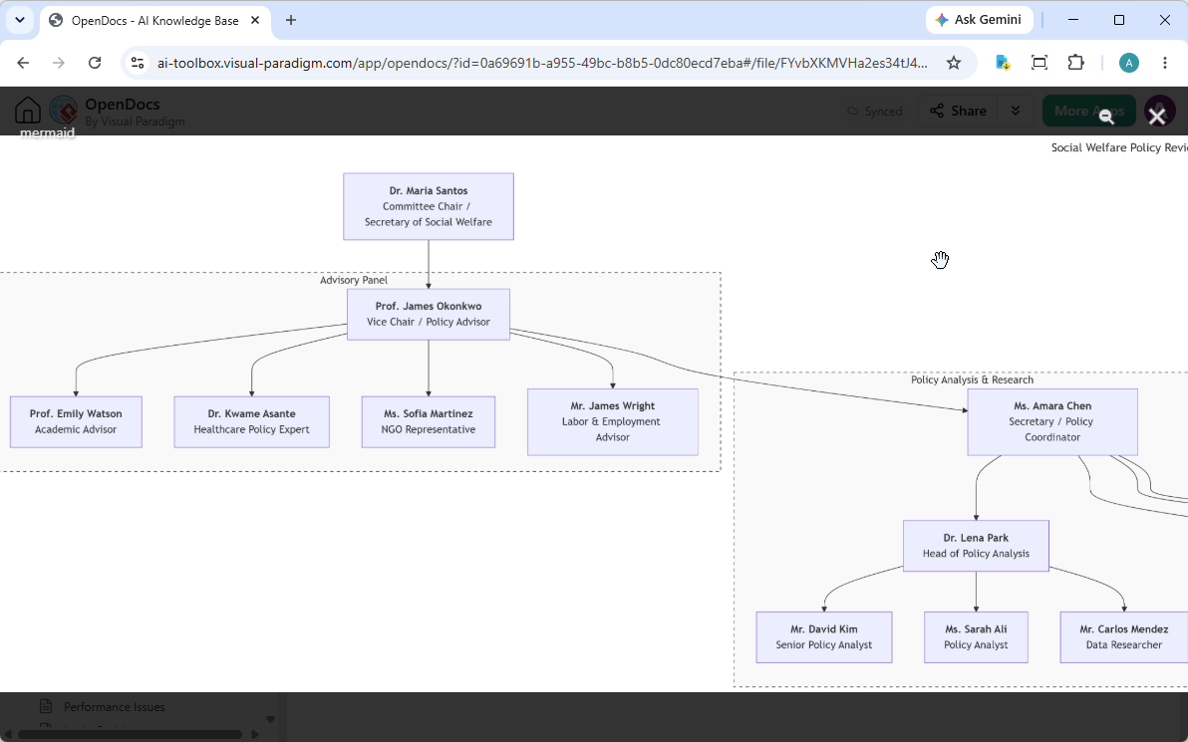Image resolution: width=1188 pixels, height=742 pixels.
Task: Close the OpenDocs browser tab
Action: [x=255, y=20]
